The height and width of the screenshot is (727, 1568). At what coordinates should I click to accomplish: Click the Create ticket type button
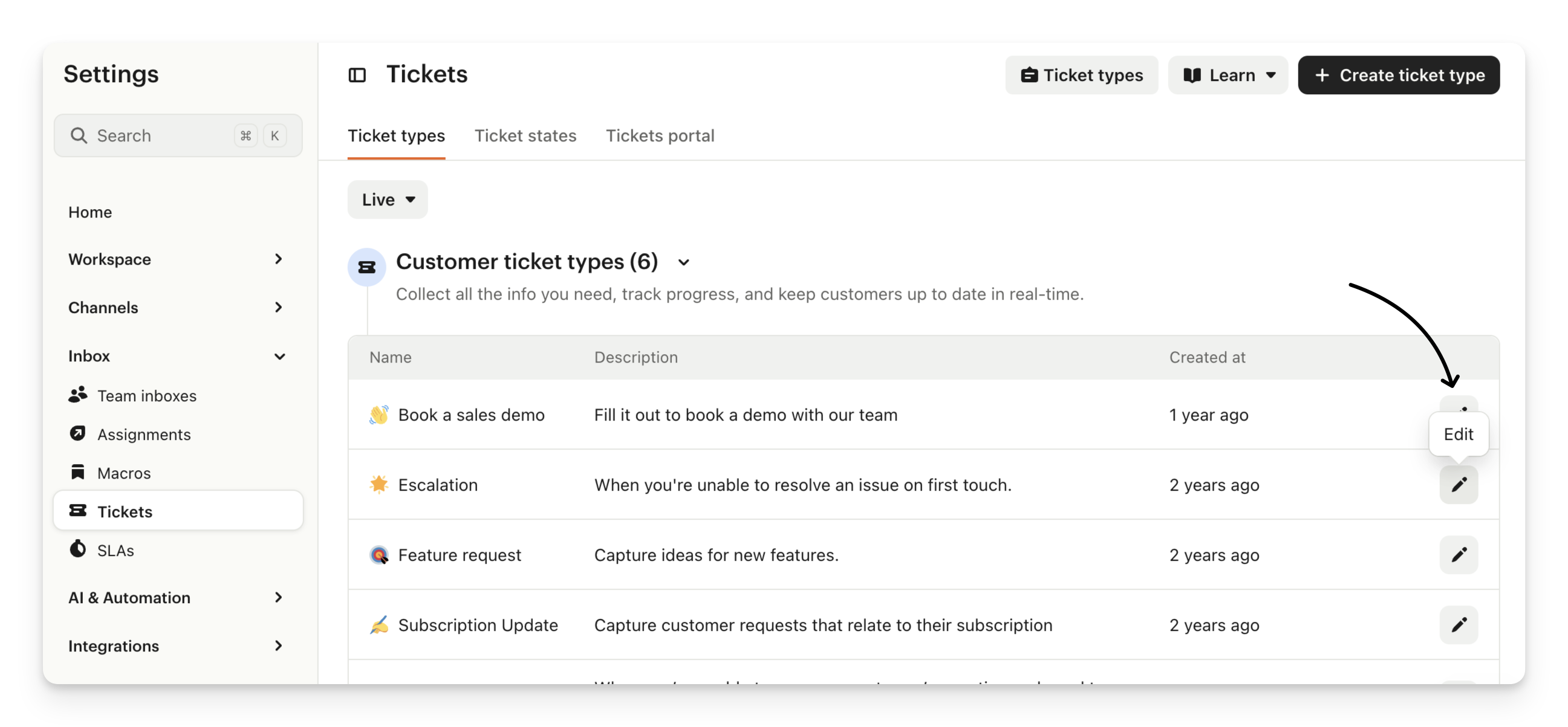[x=1398, y=75]
